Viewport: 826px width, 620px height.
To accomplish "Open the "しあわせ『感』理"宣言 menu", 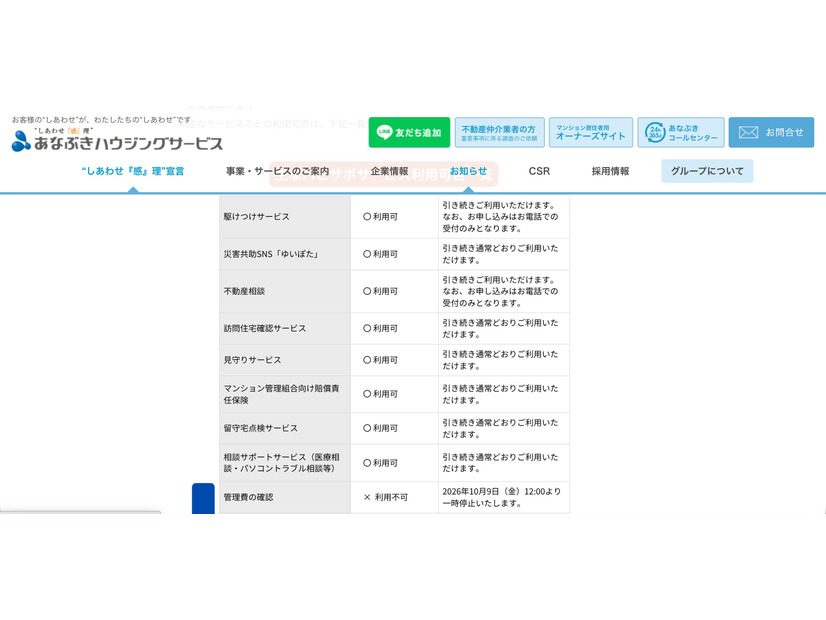I will [133, 171].
